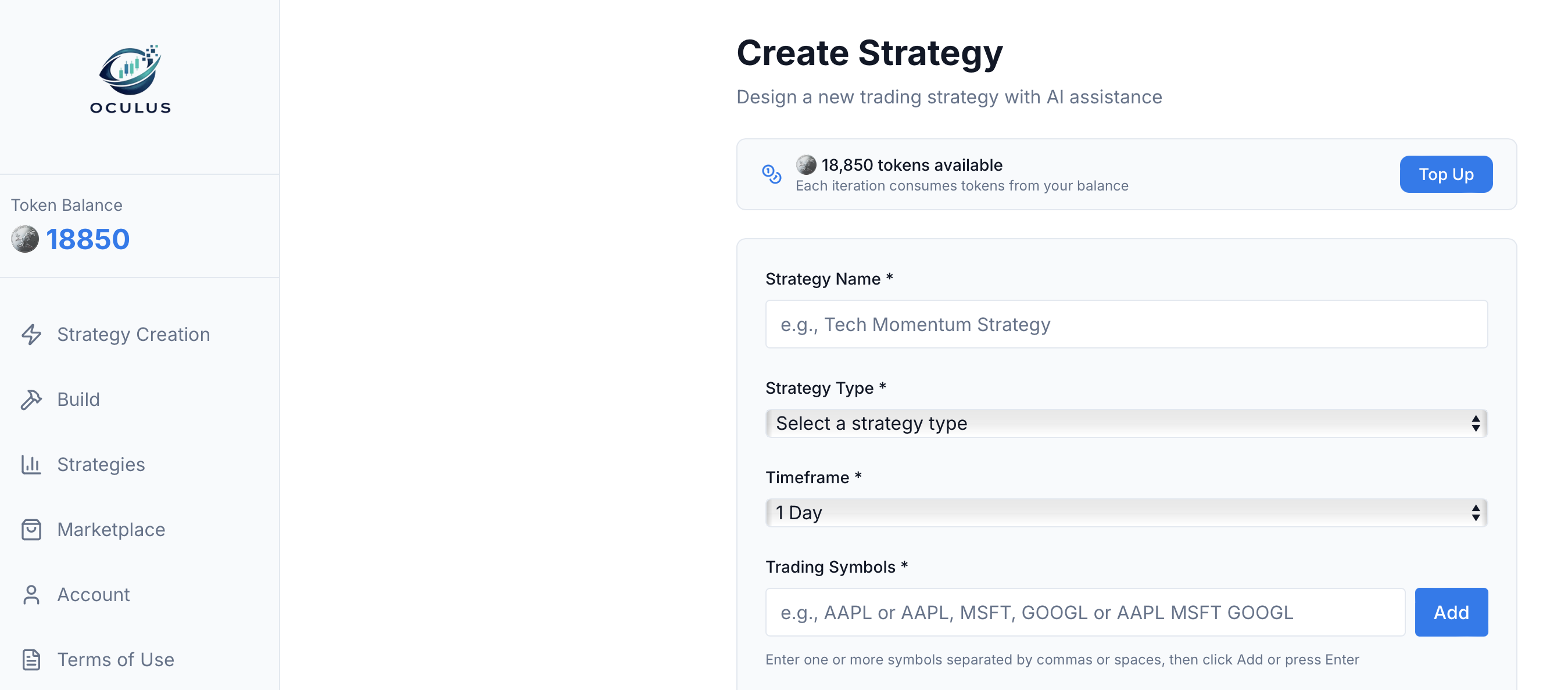Screen dimensions: 1568x690
Task: Click the Marketplace shopping bag icon
Action: (x=31, y=529)
